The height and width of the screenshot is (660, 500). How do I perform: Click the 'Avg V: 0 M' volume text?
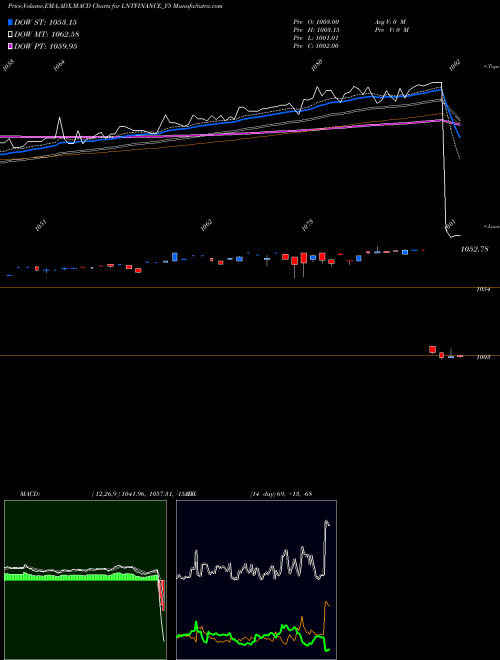390,22
